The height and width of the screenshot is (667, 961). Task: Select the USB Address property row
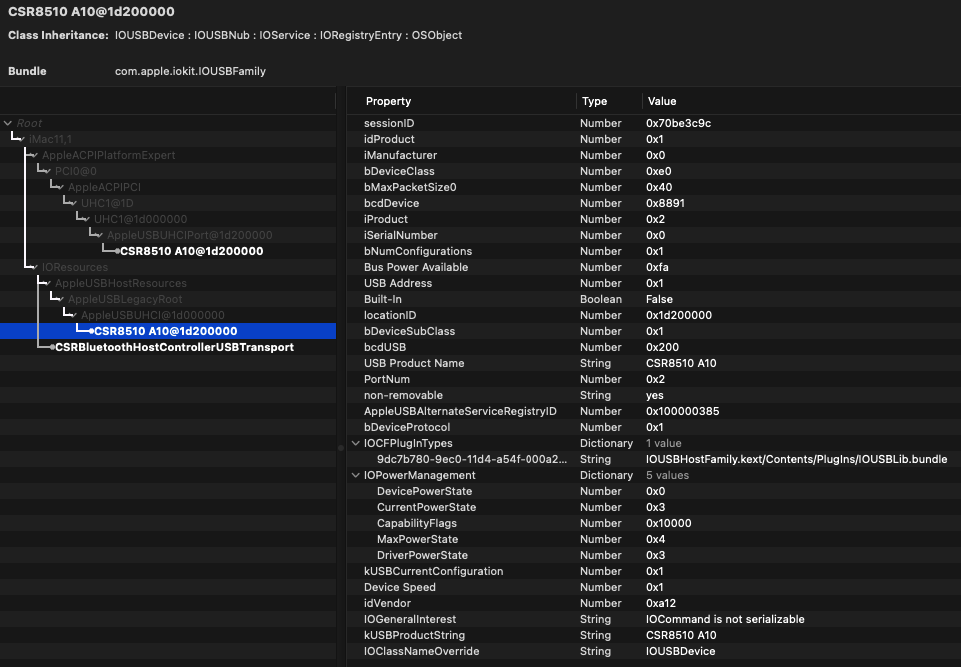point(653,283)
